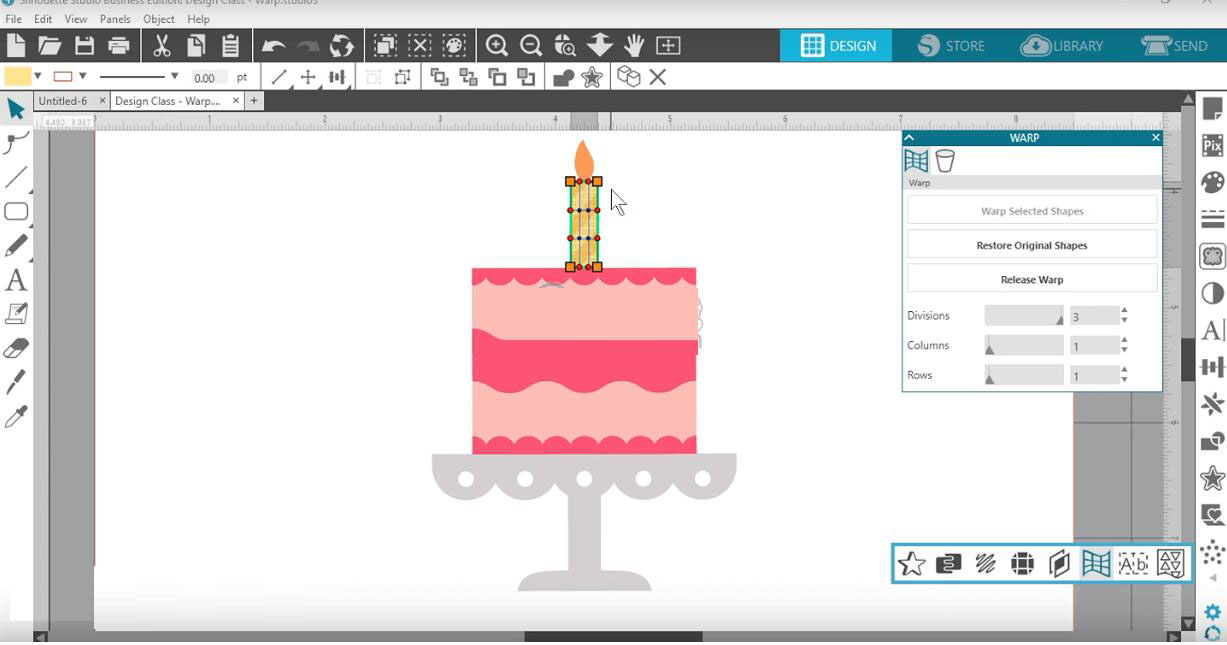Select the triangles template icon in floating toolbar
The width and height of the screenshot is (1227, 645).
pos(1170,564)
